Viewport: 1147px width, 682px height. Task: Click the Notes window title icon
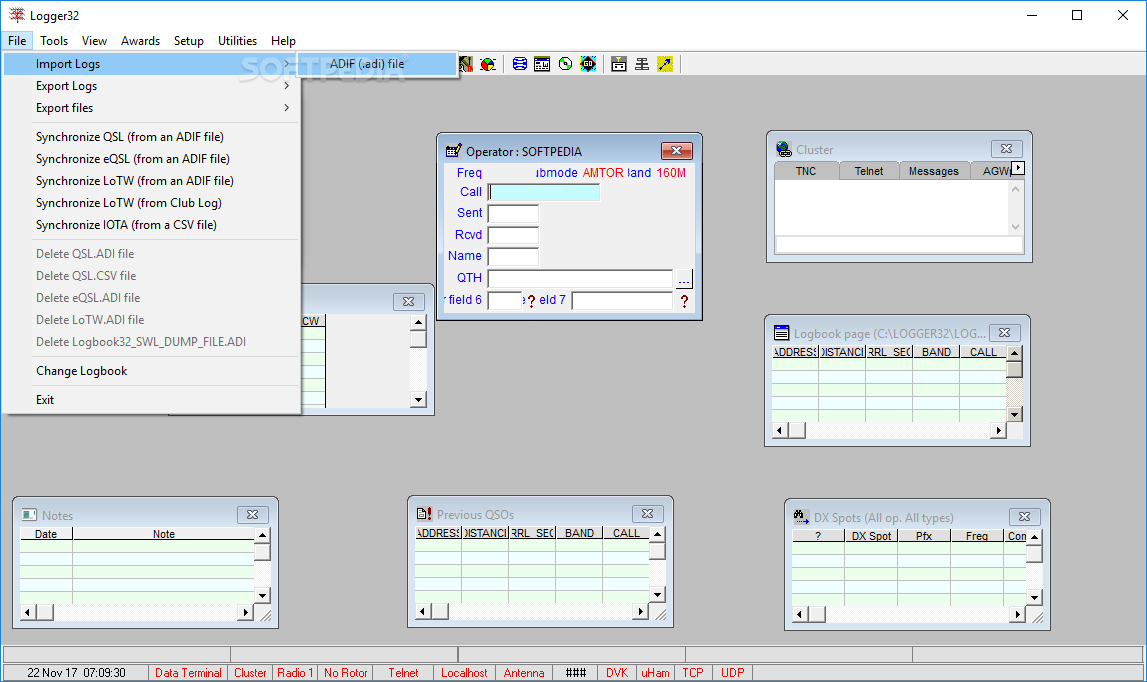(x=29, y=515)
